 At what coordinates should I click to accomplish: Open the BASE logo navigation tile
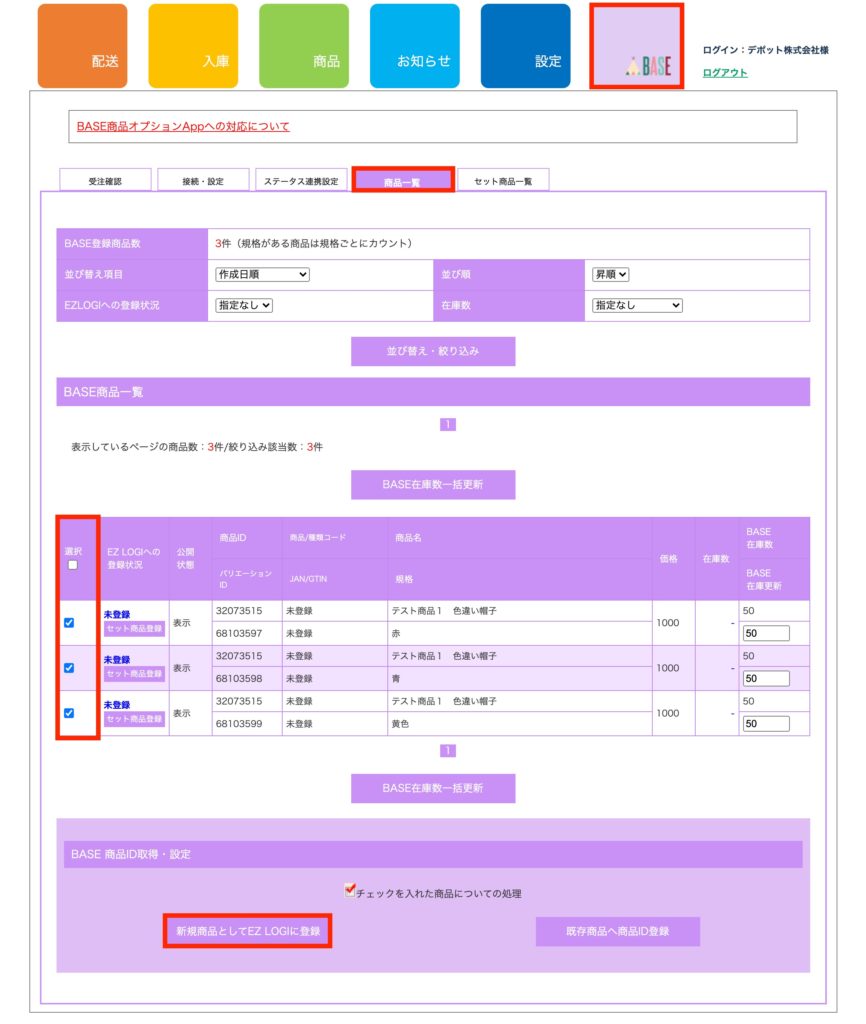636,47
